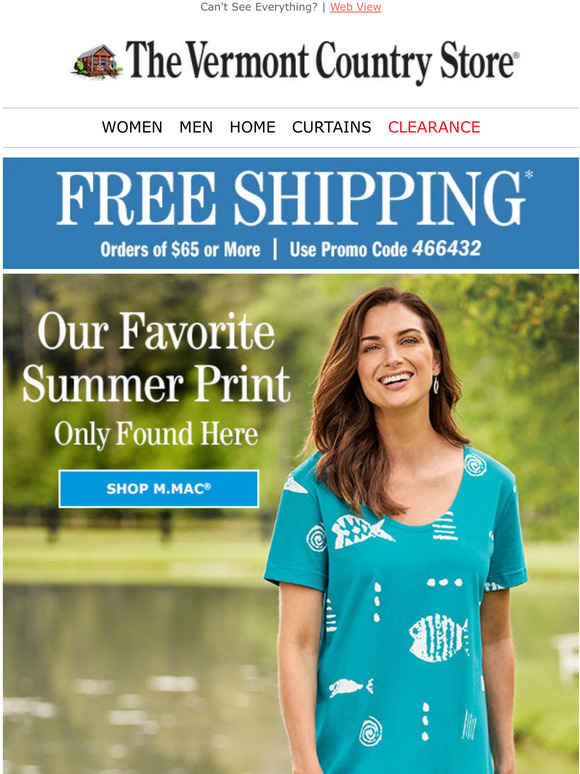
Task: Visit the red CLEARANCE link
Action: click(x=434, y=127)
